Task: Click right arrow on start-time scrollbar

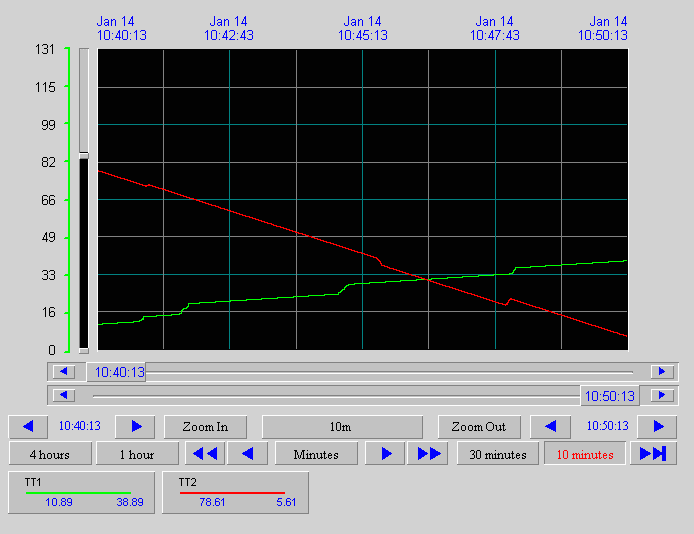Action: click(x=662, y=371)
